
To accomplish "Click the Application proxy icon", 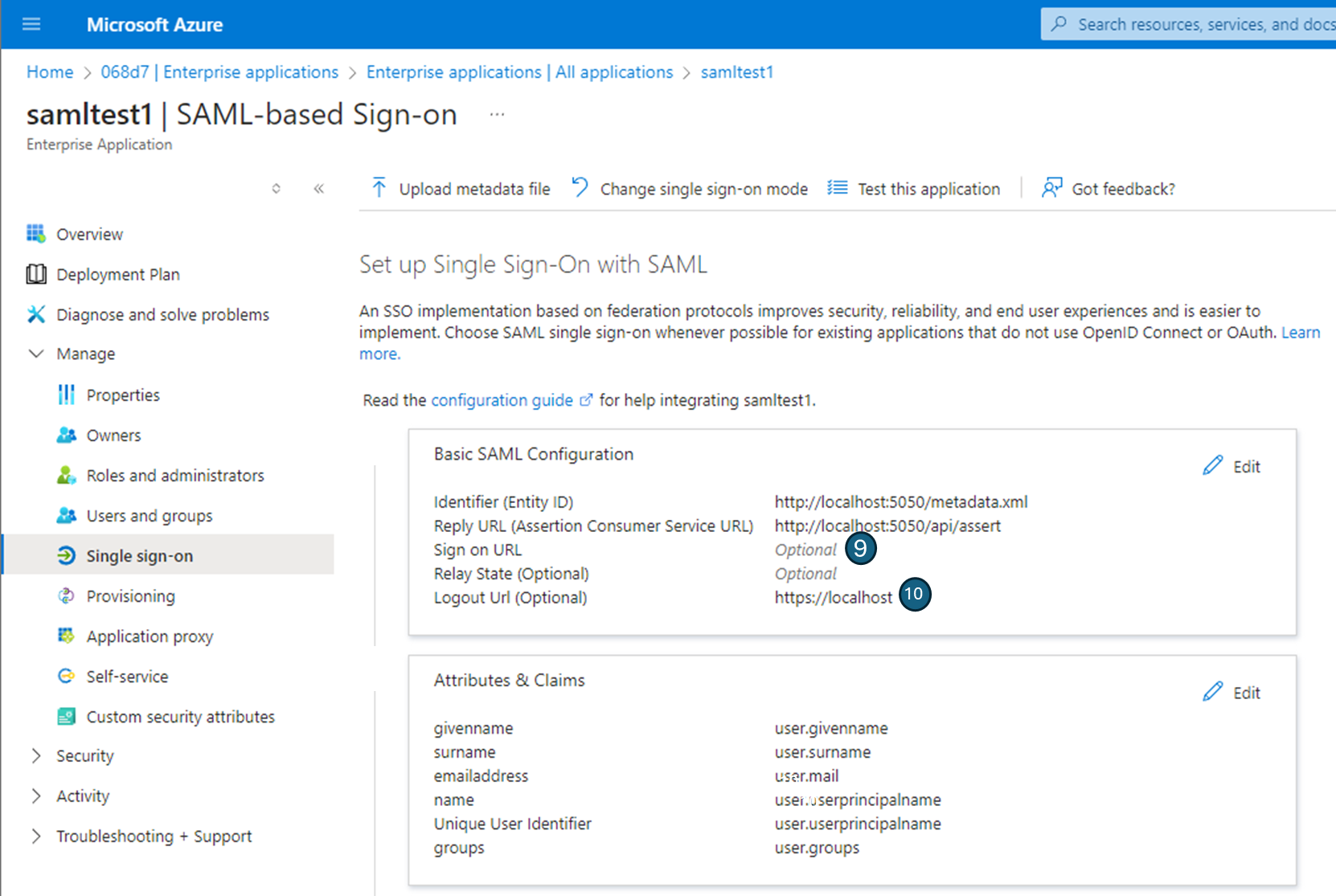I will pyautogui.click(x=67, y=636).
